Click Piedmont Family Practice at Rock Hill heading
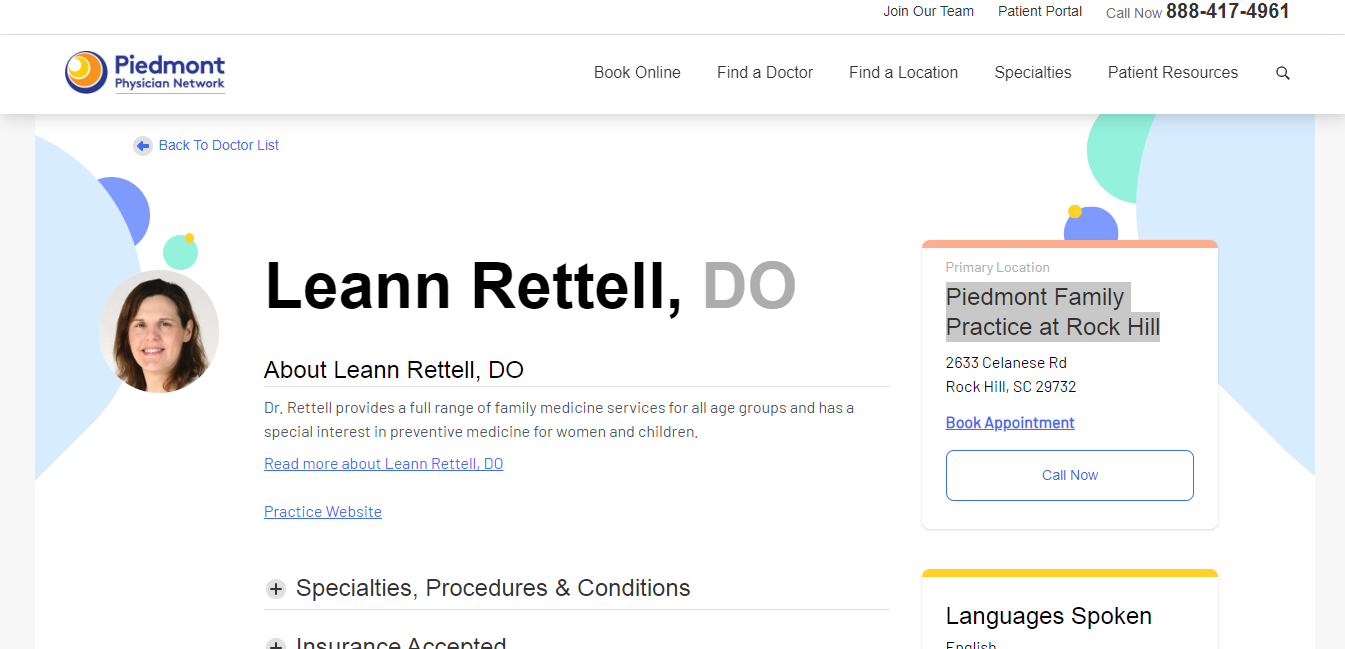 click(1052, 312)
